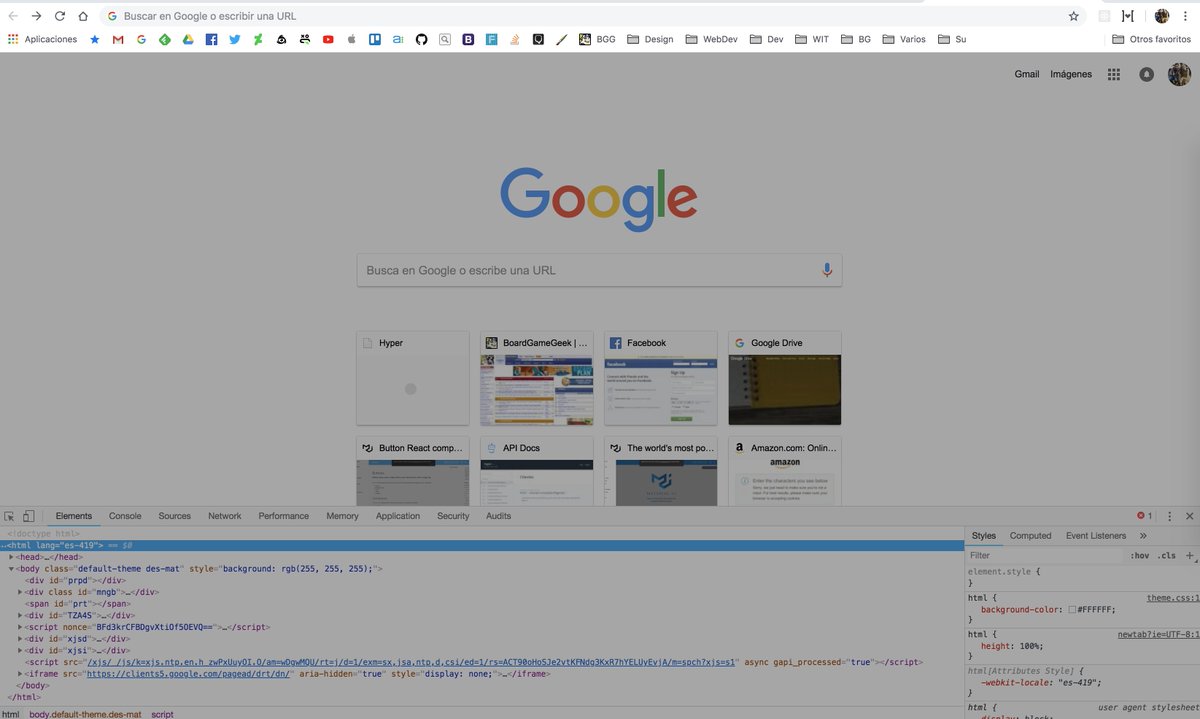The height and width of the screenshot is (719, 1200).
Task: Open the API Docs shortcut tile
Action: 537,471
